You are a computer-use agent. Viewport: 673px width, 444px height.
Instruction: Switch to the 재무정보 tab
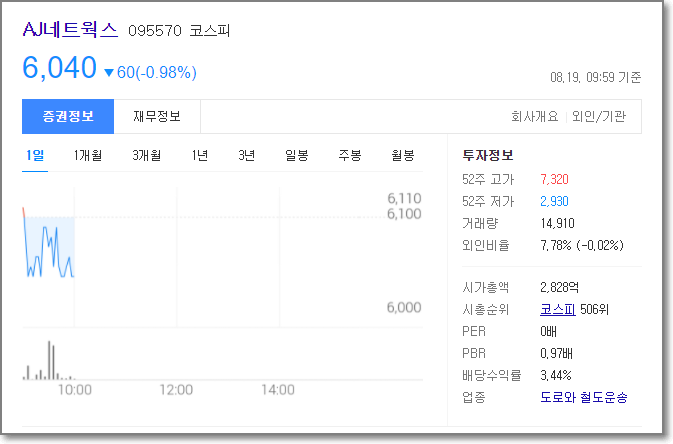(157, 116)
